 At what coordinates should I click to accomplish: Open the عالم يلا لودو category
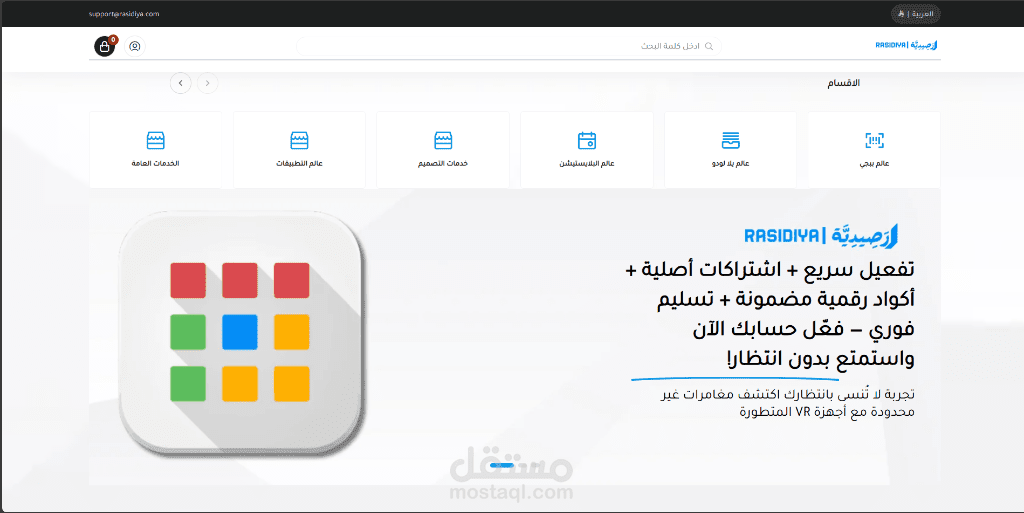point(730,150)
